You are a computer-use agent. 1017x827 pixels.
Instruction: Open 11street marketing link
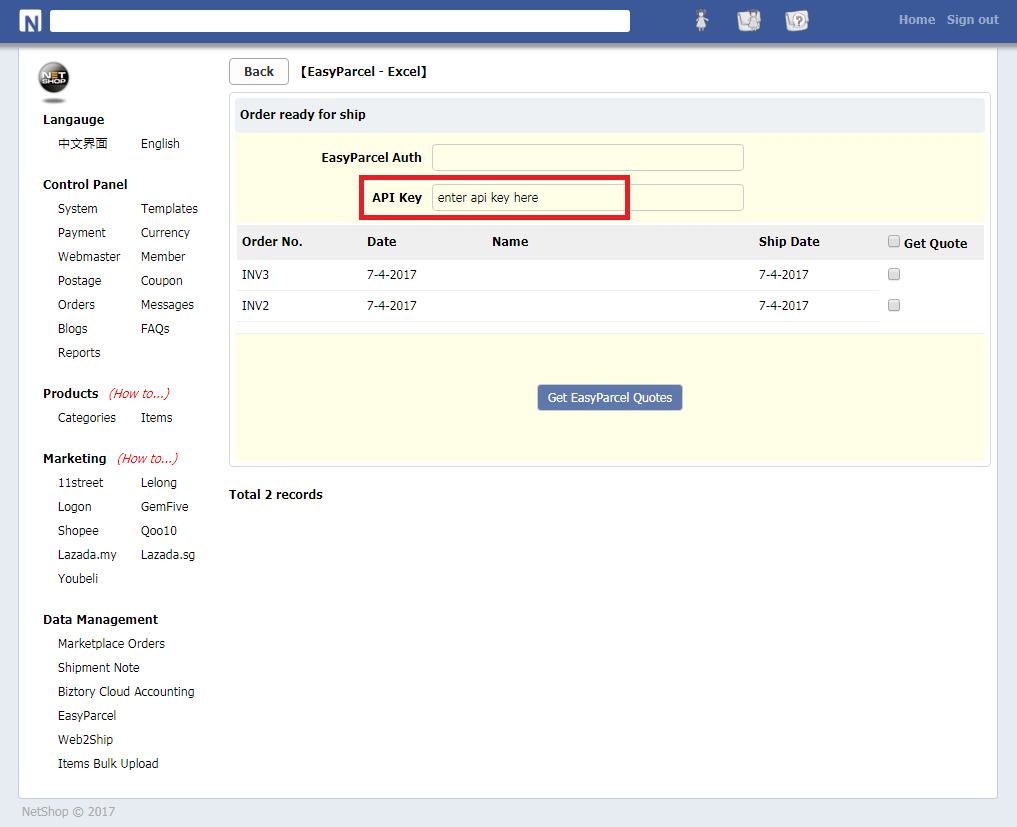(x=80, y=482)
